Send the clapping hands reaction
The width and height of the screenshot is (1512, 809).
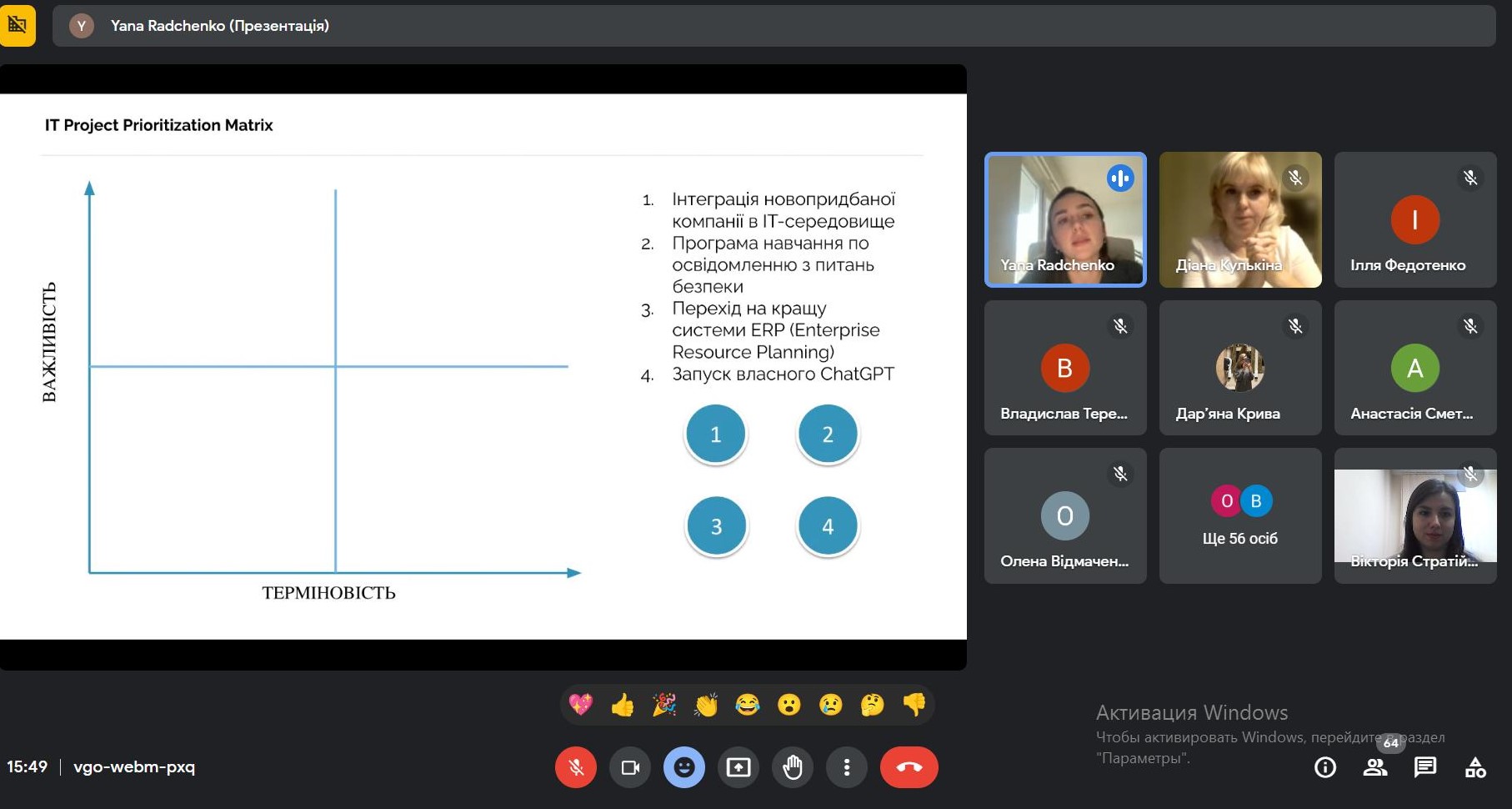(705, 706)
